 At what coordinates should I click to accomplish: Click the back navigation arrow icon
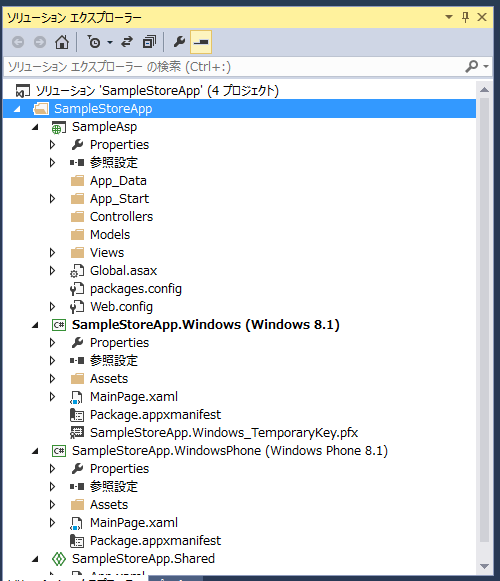coord(18,42)
